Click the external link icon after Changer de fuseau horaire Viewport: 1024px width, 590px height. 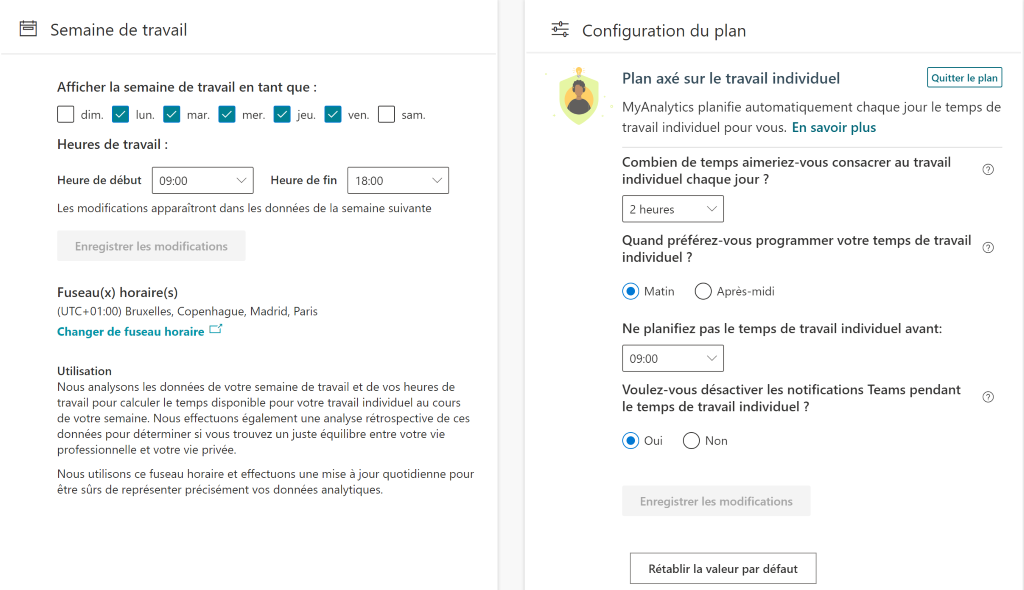pyautogui.click(x=216, y=330)
